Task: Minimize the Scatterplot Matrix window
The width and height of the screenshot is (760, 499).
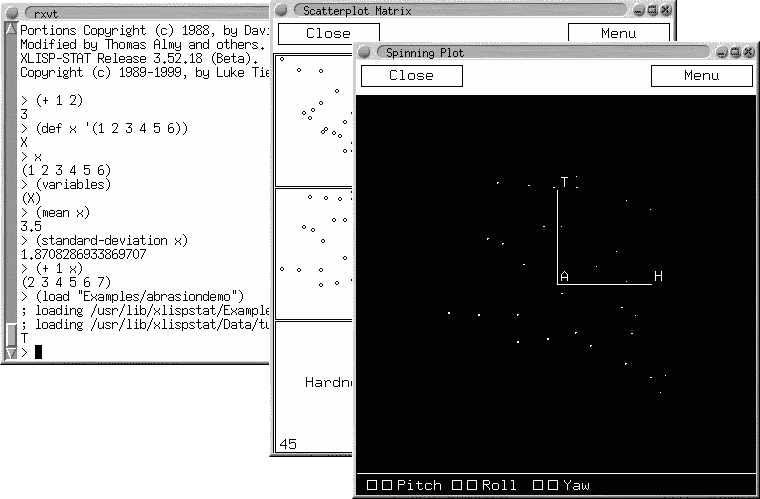Action: click(639, 10)
